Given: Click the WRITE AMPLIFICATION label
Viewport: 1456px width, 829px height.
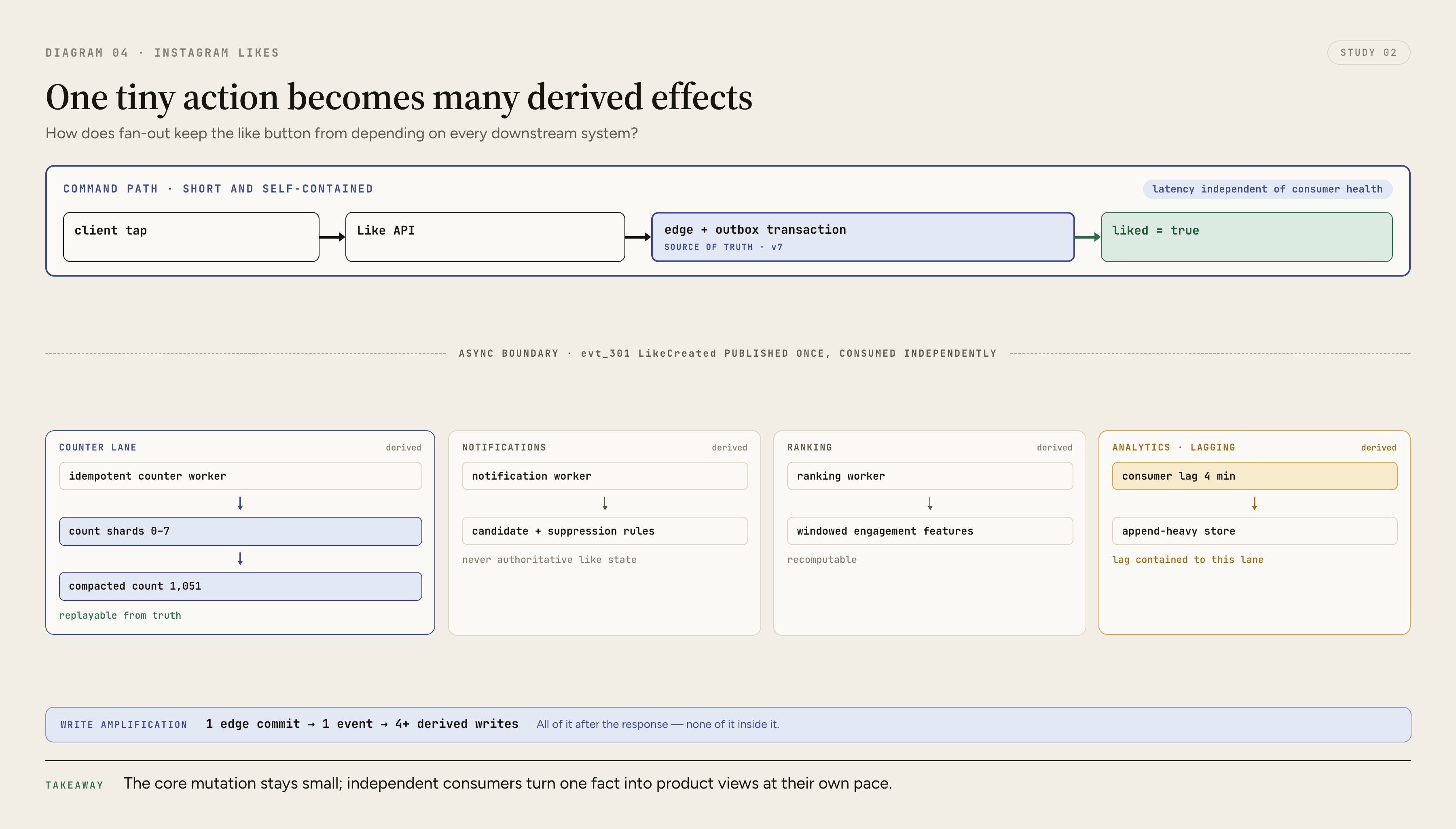Looking at the screenshot, I should [x=124, y=725].
